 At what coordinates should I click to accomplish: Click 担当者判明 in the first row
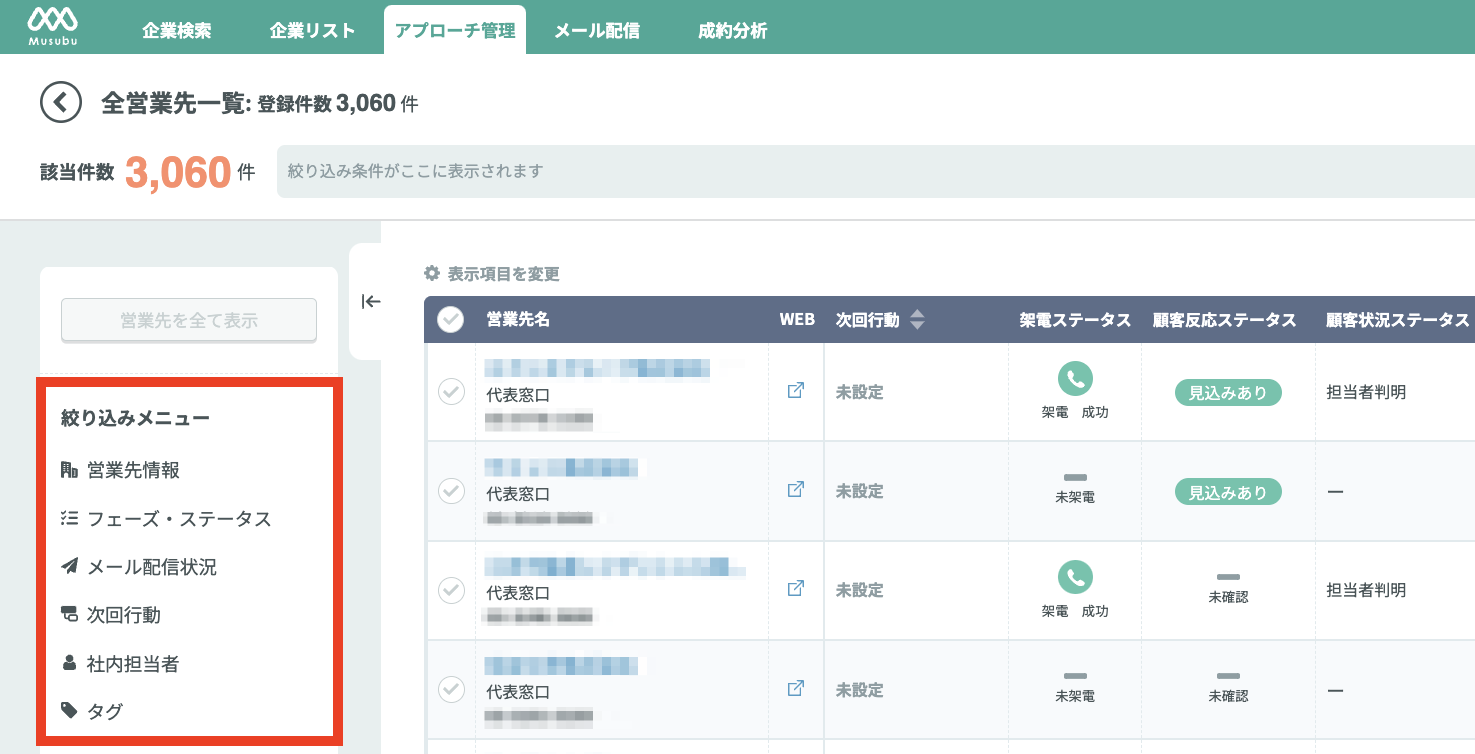click(x=1366, y=392)
